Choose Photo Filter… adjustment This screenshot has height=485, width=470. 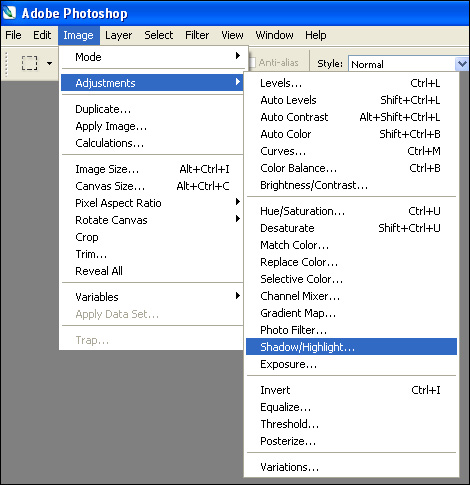pos(351,330)
